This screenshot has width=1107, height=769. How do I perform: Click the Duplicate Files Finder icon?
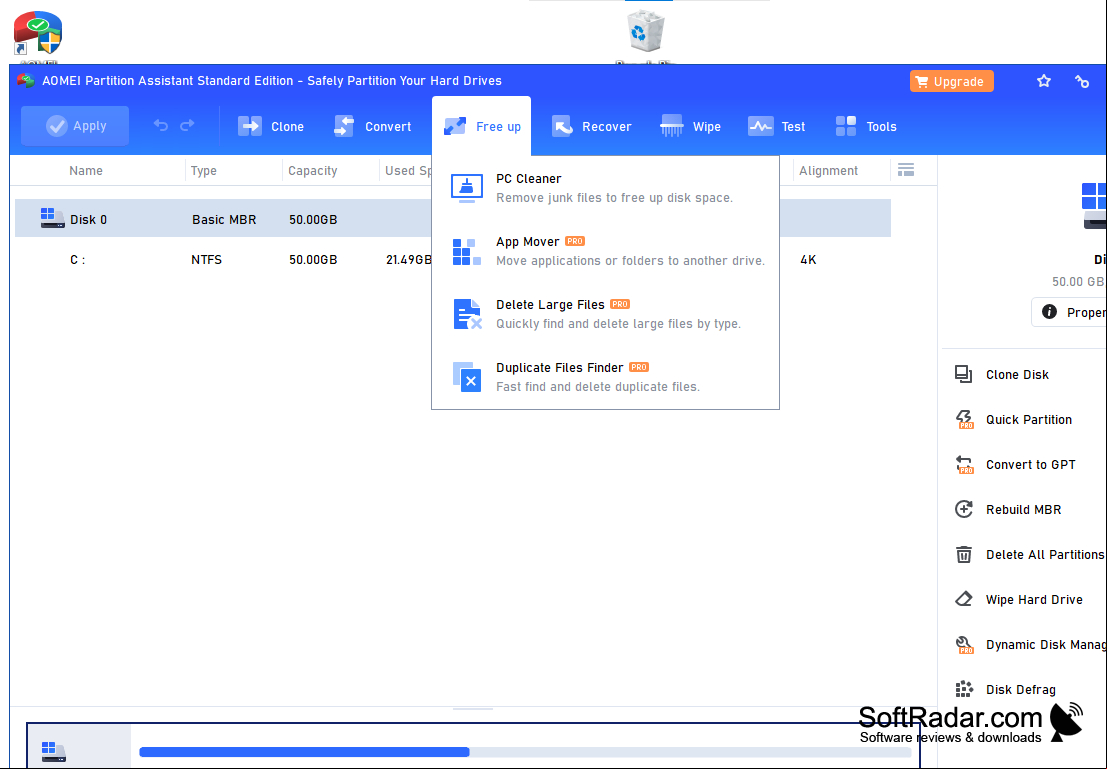(x=467, y=377)
